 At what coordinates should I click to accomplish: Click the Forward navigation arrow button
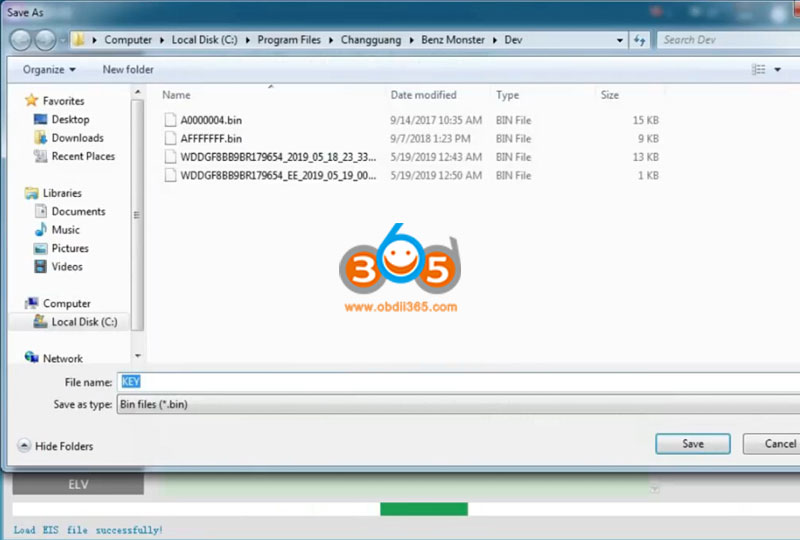click(46, 40)
